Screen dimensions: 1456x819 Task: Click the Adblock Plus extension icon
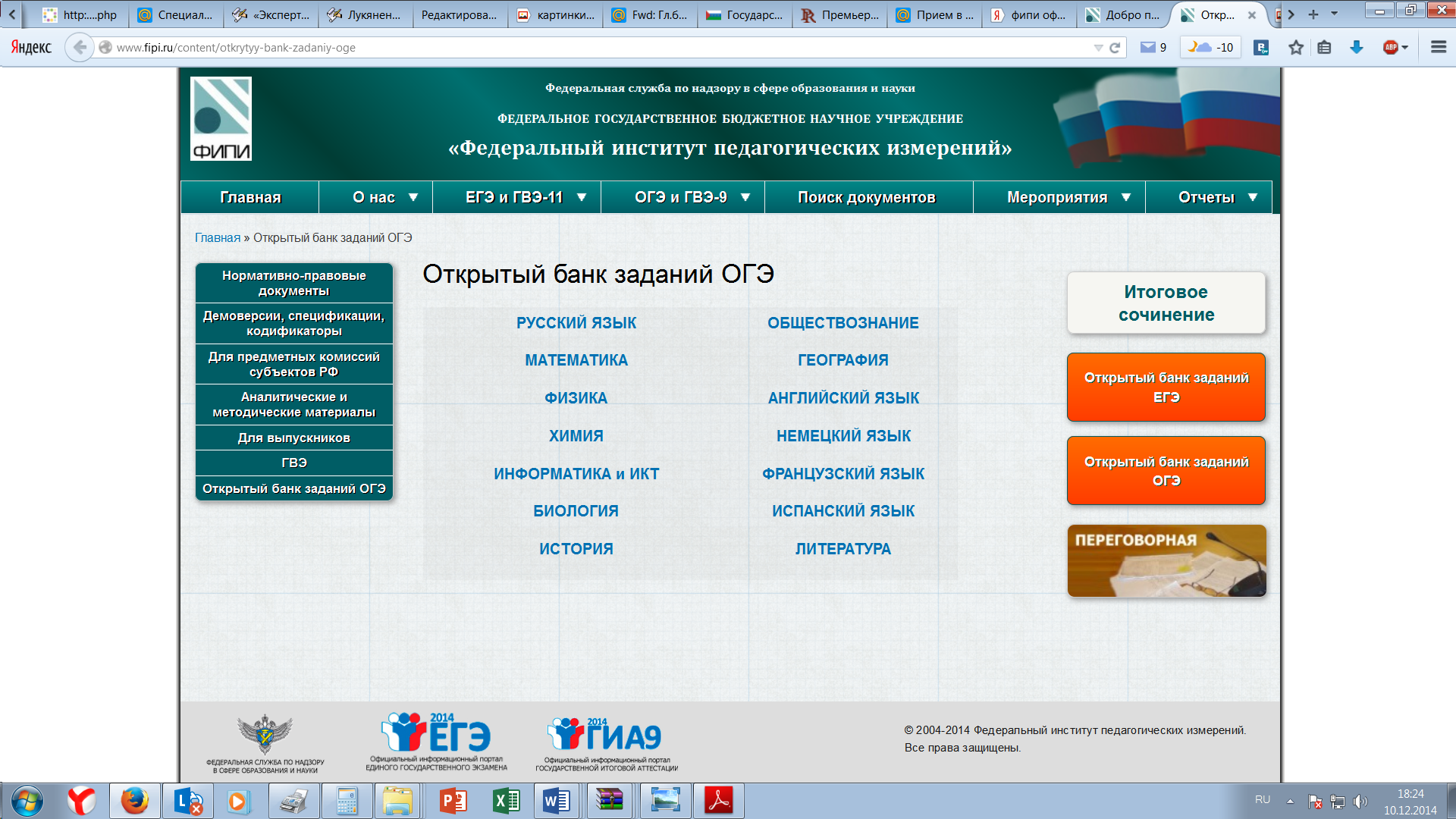tap(1392, 47)
